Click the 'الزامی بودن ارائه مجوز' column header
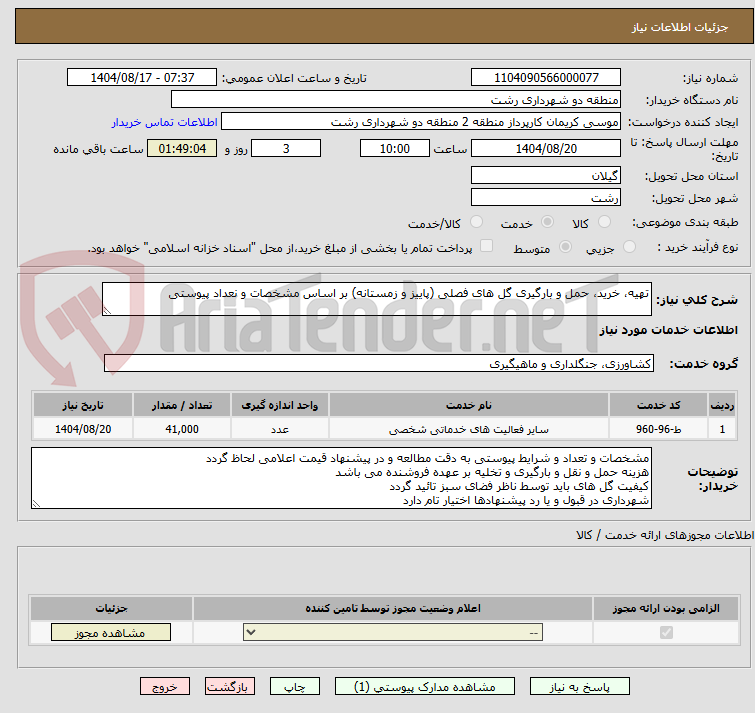 (666, 609)
